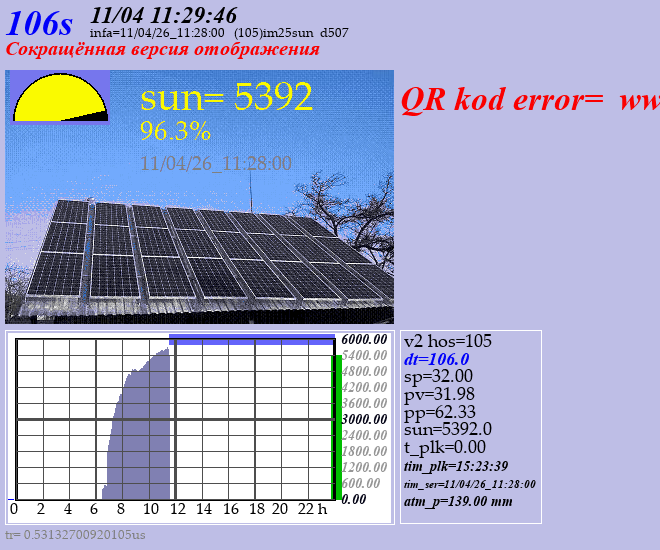Click the blue dt=106.0 value
This screenshot has width=660, height=550.
click(436, 359)
